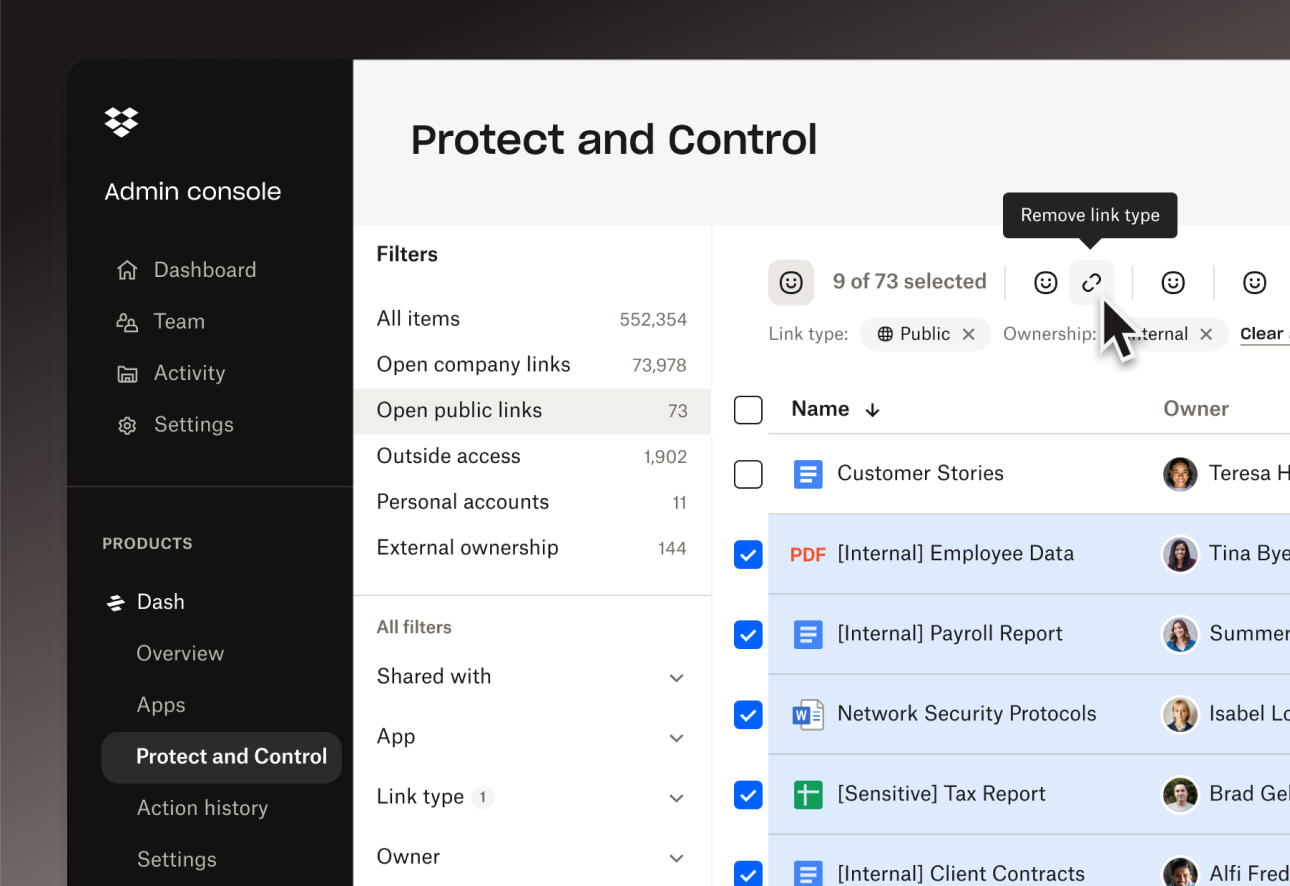Screen dimensions: 1290x886
Task: Click Isabel's avatar in the Owner column
Action: [1180, 714]
